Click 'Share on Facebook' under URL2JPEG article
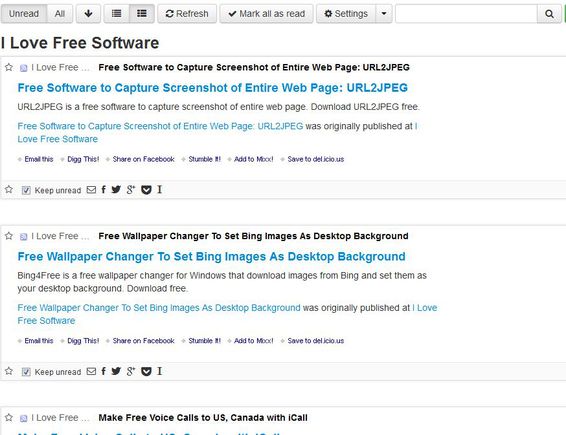The image size is (566, 435). pyautogui.click(x=143, y=159)
